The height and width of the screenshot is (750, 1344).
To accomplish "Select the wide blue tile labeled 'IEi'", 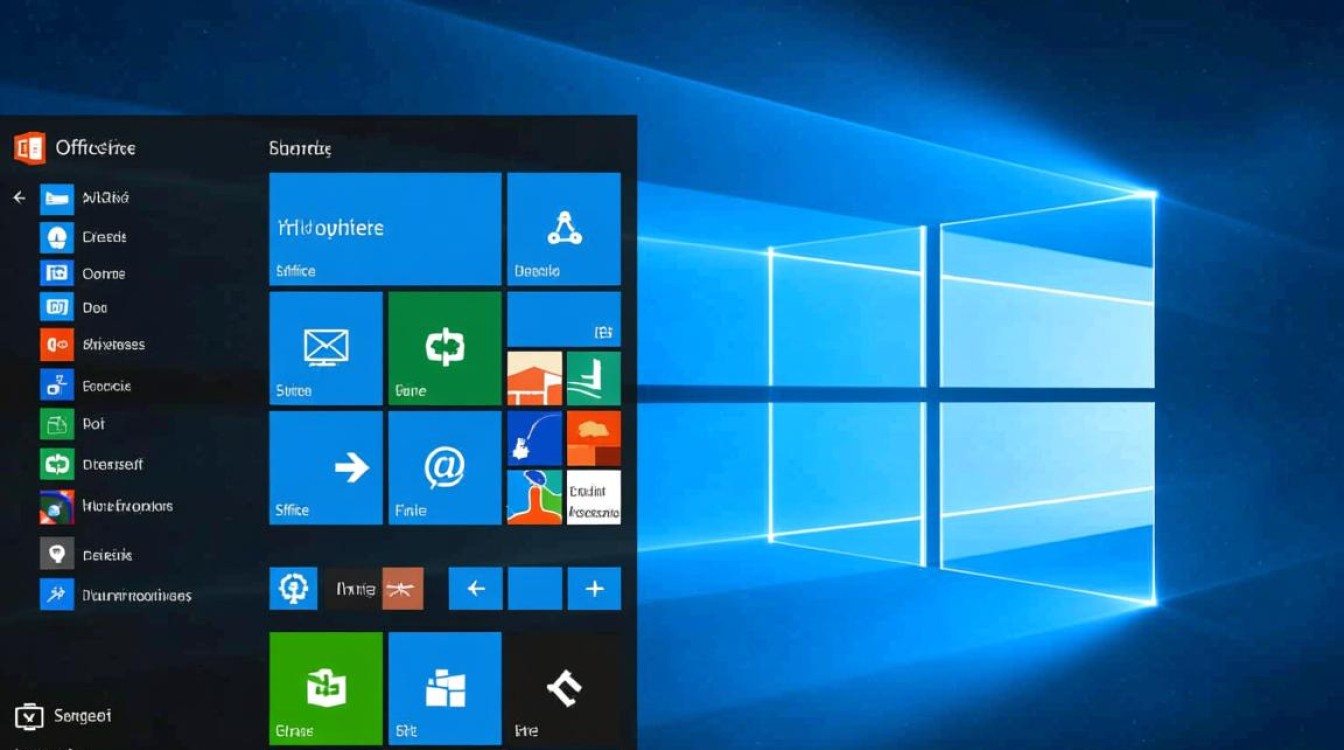I will (x=564, y=319).
